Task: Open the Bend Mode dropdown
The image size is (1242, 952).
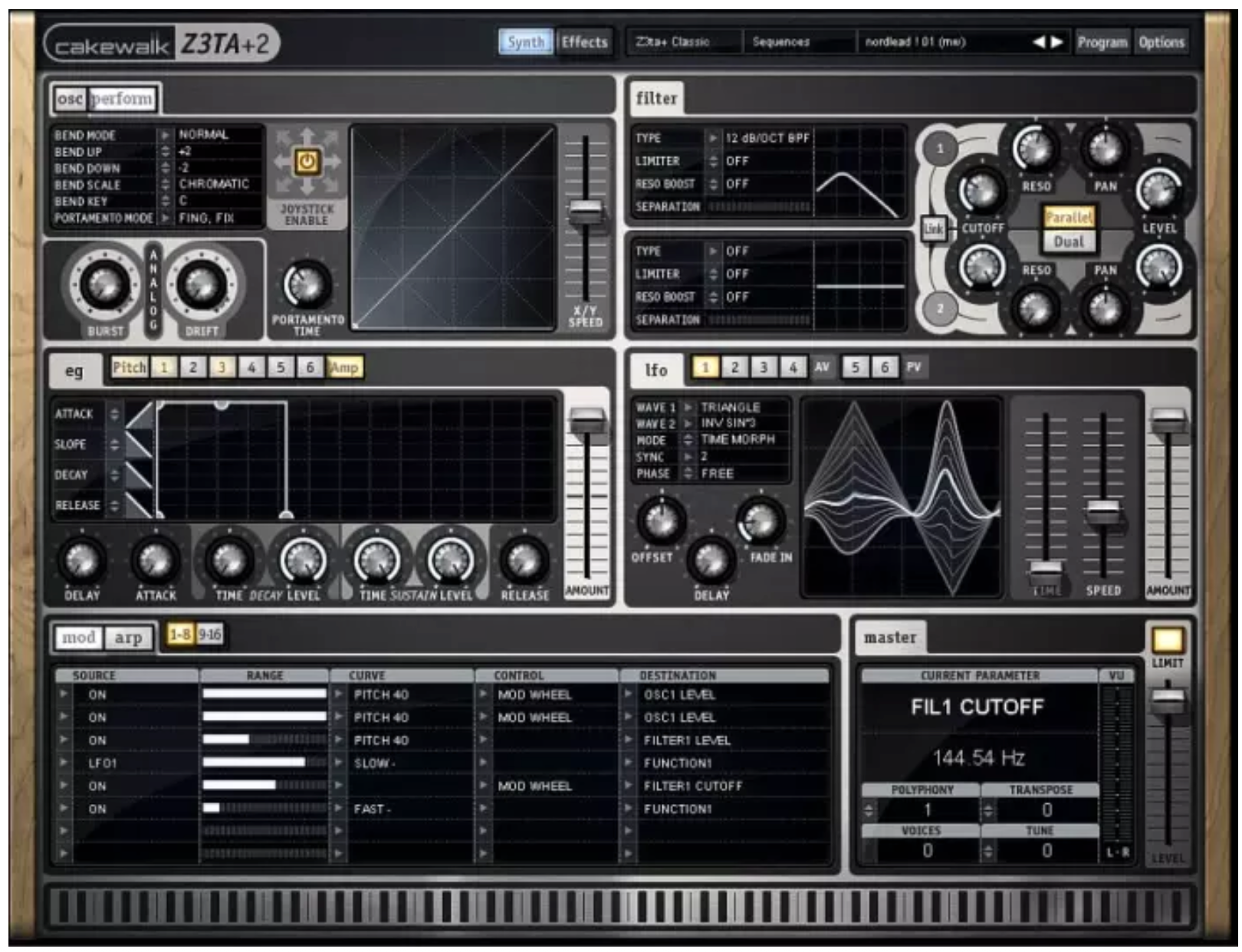Action: tap(165, 135)
